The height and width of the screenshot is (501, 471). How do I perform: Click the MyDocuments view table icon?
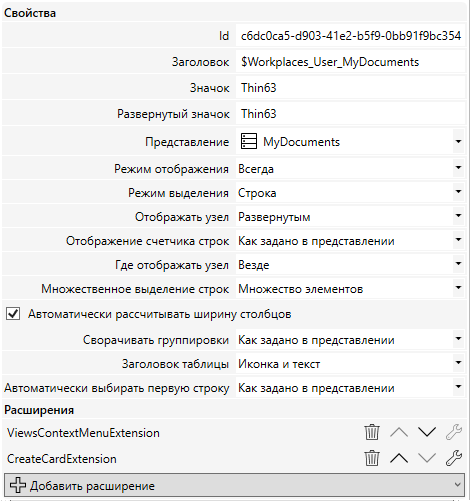[249, 141]
